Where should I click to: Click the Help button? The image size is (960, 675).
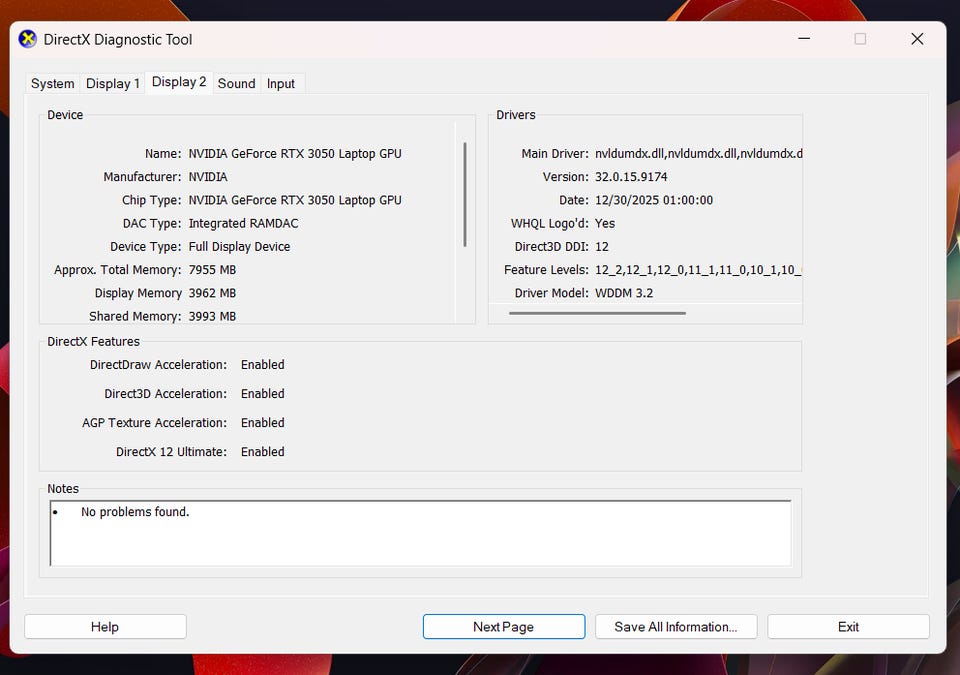click(x=105, y=627)
